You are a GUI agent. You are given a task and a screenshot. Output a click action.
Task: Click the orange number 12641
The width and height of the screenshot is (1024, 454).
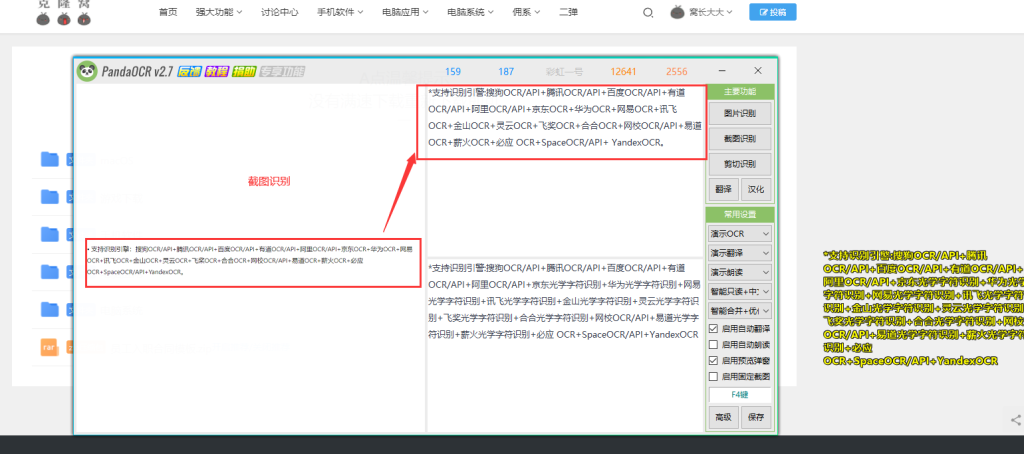click(624, 72)
